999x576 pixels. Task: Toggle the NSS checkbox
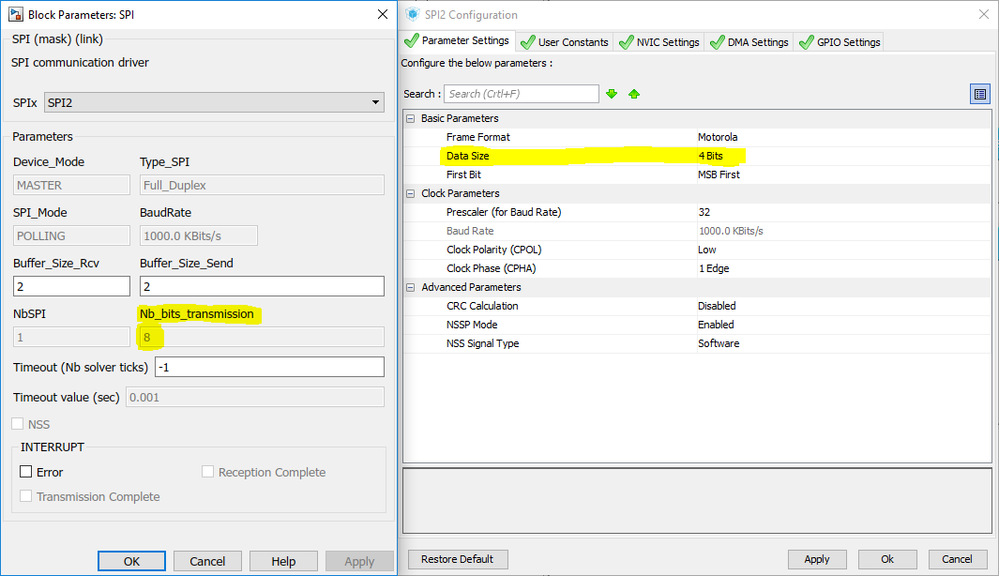coord(18,424)
